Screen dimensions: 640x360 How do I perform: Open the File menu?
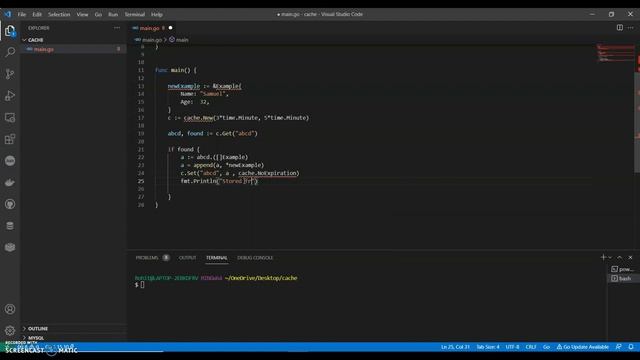point(22,14)
